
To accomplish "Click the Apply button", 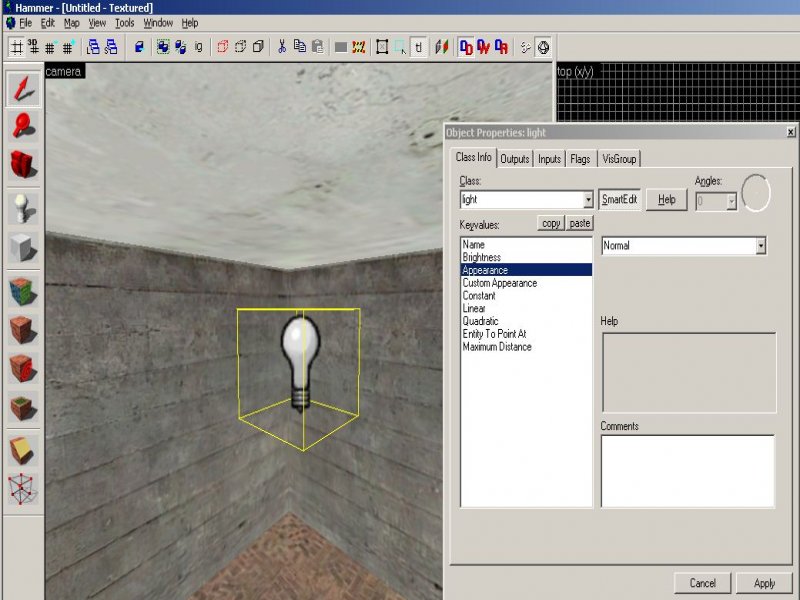I will [764, 583].
